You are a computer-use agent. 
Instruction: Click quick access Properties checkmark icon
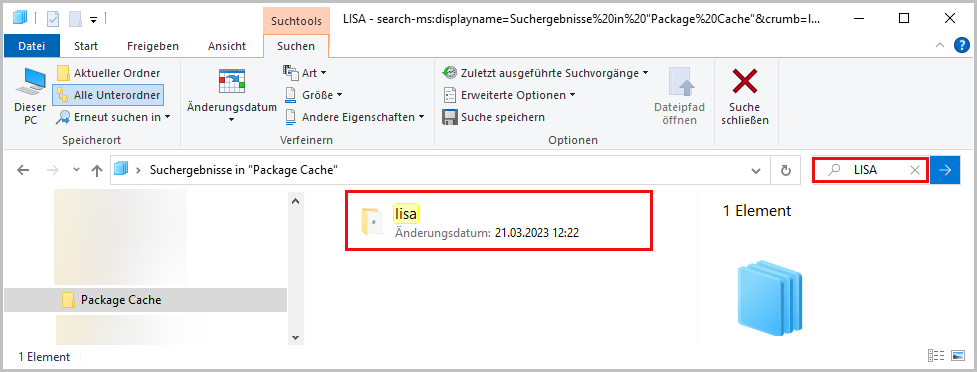pos(53,19)
